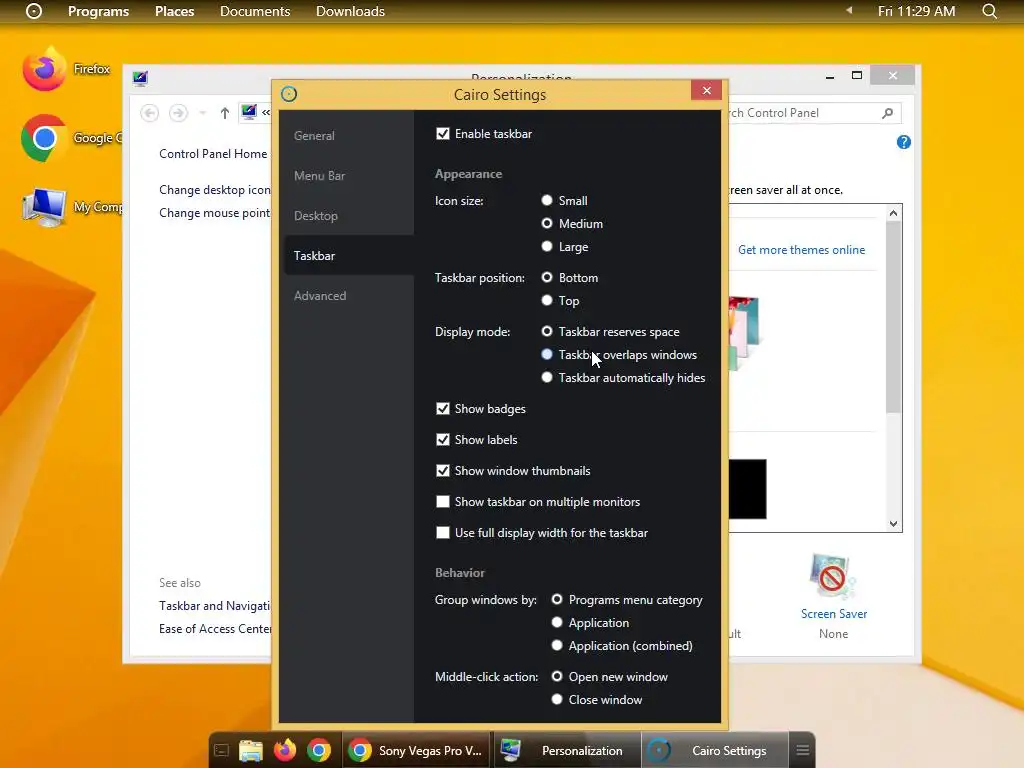
Task: Toggle Show badges checkbox
Action: point(443,409)
